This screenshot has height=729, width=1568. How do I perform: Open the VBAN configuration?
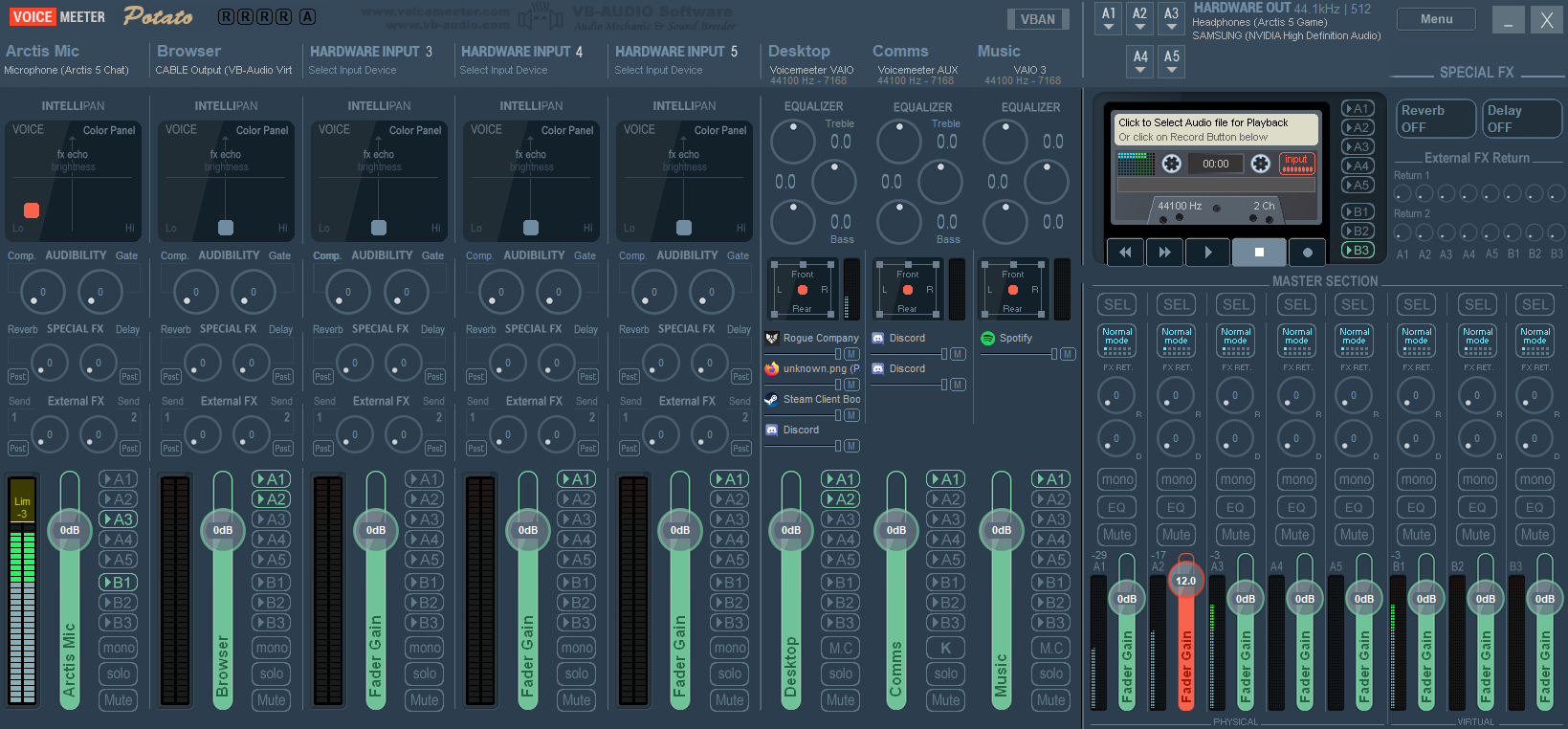point(1038,19)
